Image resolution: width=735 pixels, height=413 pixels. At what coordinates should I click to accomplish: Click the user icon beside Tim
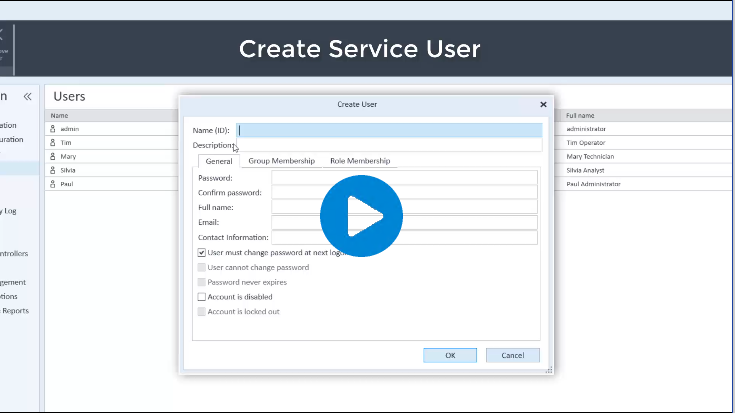tap(52, 143)
